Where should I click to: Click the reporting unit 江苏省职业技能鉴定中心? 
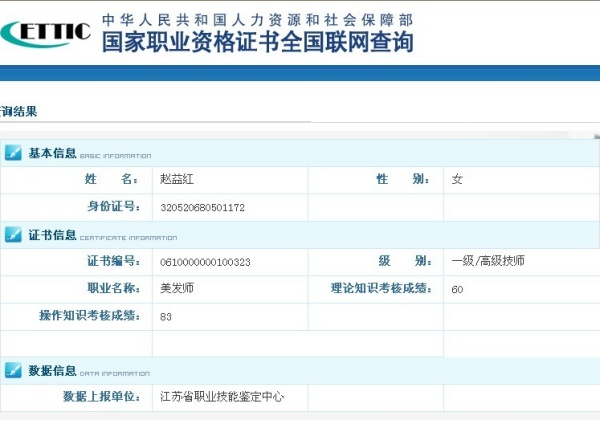pyautogui.click(x=222, y=397)
